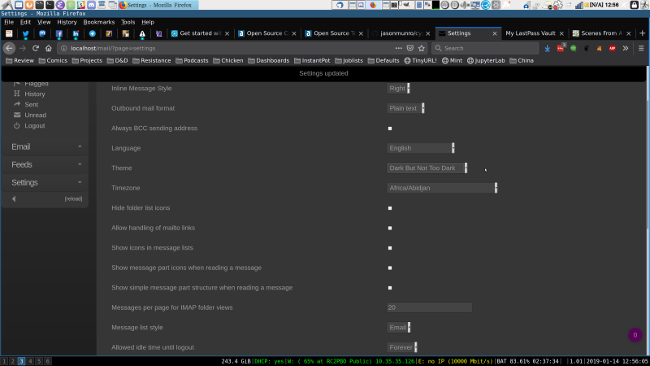Open the Bookmarks menu
Screen dimensions: 650x366
[99, 22]
